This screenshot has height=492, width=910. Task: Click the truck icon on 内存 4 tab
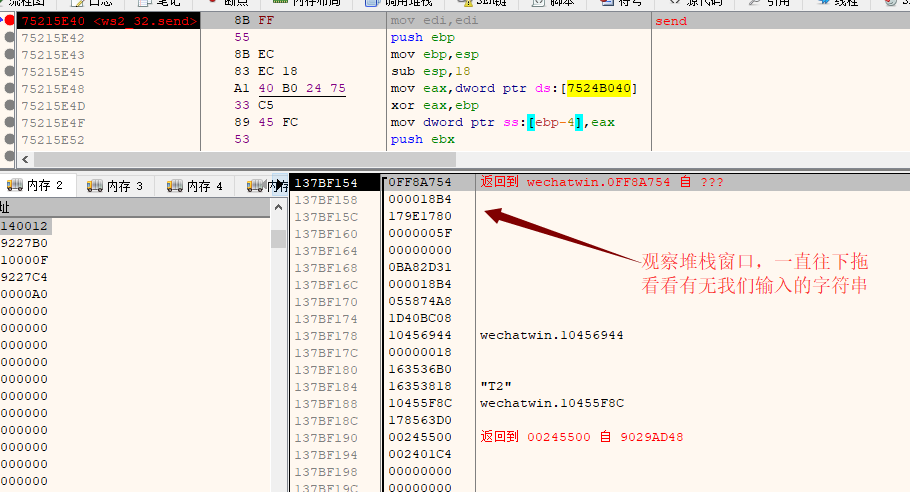(x=175, y=186)
